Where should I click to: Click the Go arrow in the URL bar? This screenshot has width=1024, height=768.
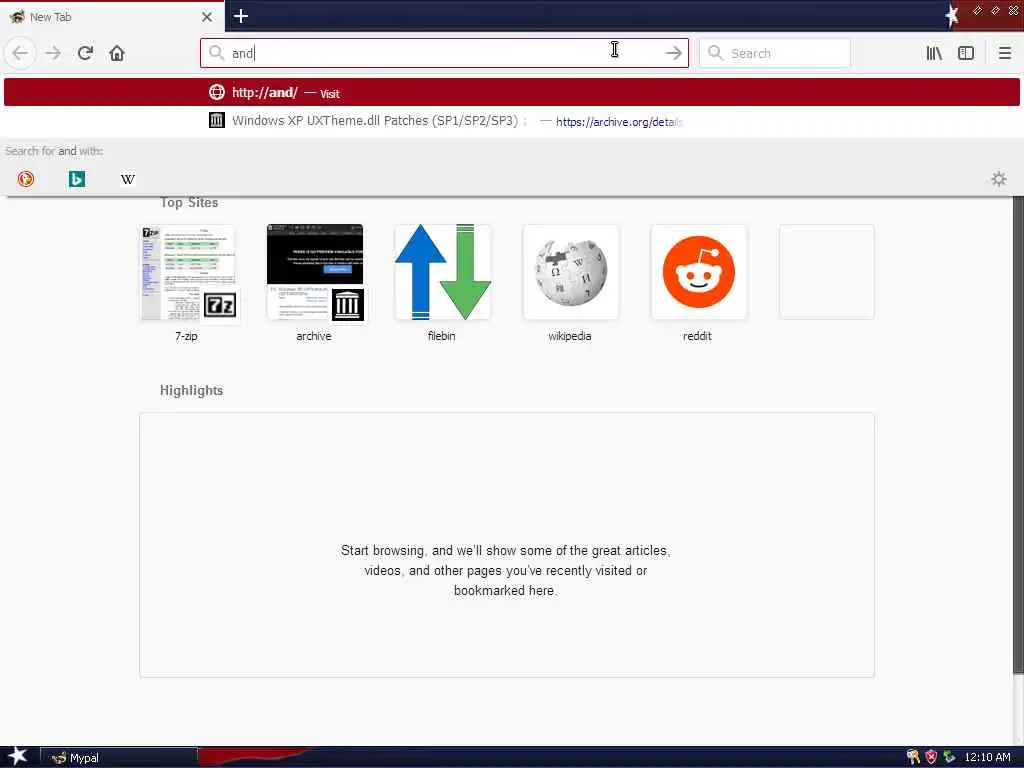coord(673,53)
